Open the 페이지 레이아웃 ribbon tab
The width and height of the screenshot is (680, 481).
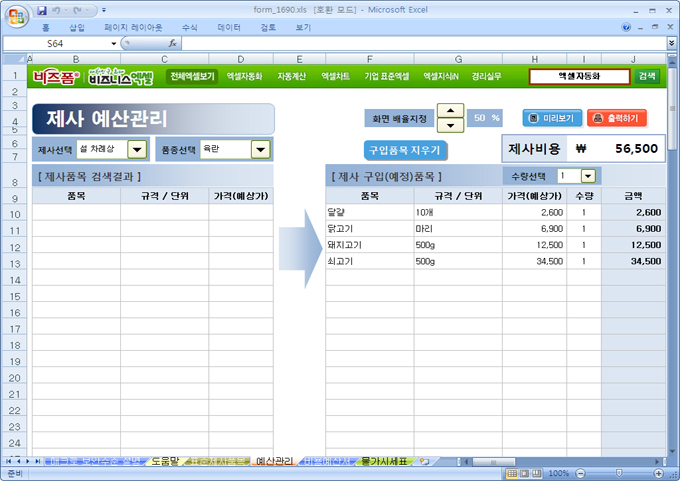[133, 27]
